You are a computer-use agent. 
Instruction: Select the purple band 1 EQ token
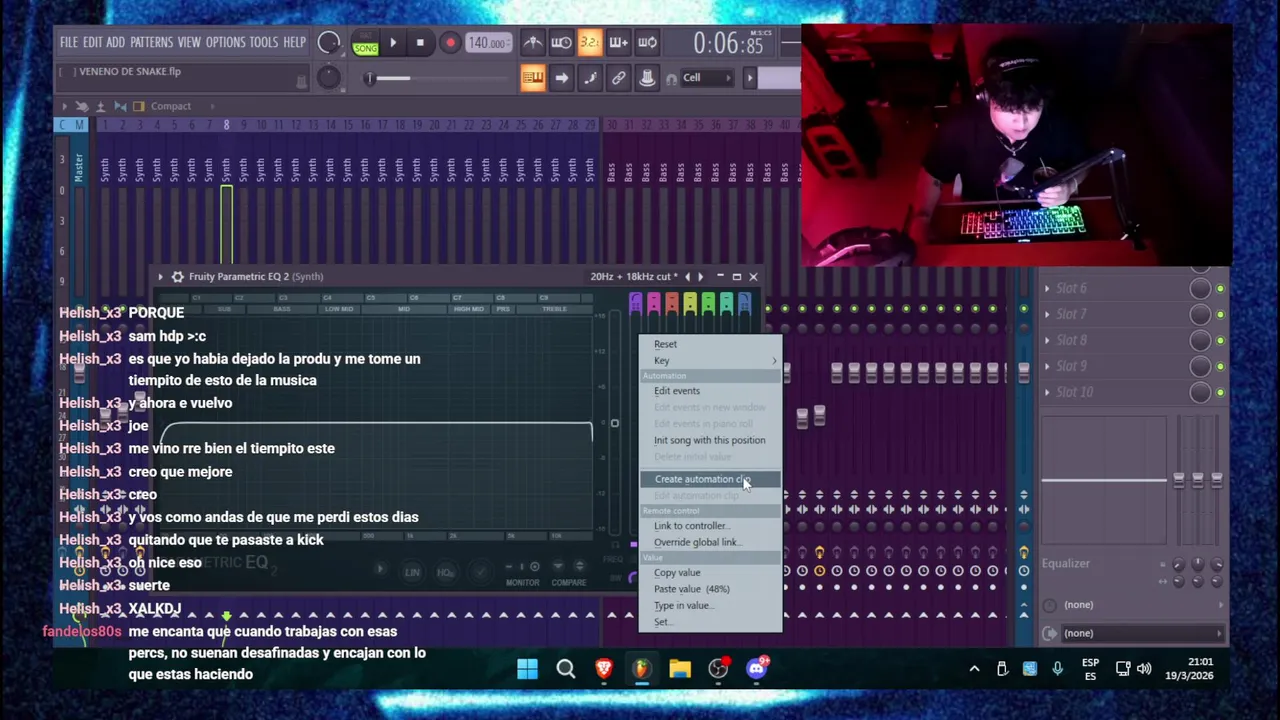pos(635,302)
